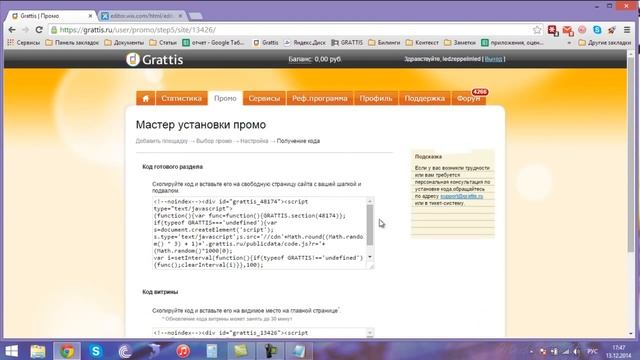
Task: Click Chrome icon in taskbar
Action: [67, 351]
